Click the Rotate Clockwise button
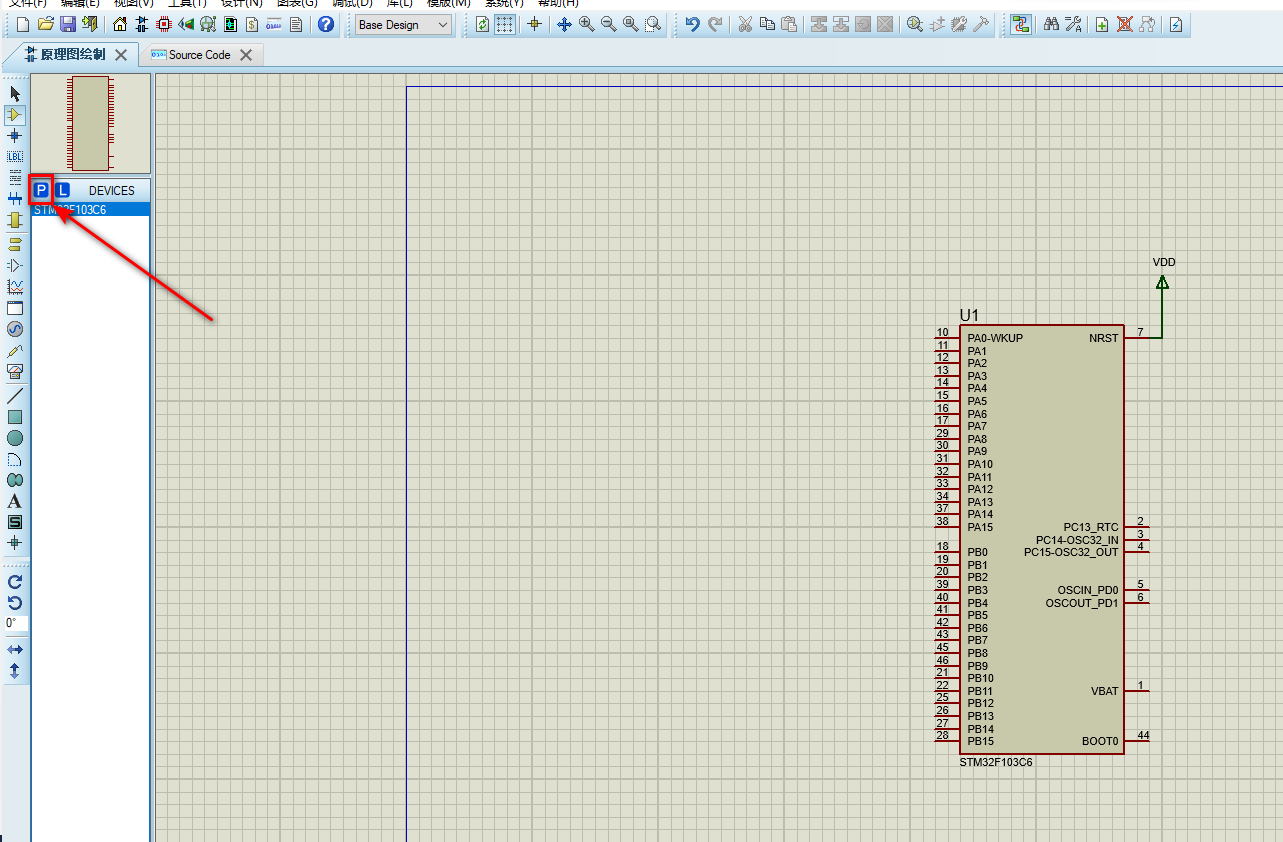The height and width of the screenshot is (842, 1283). [15, 581]
